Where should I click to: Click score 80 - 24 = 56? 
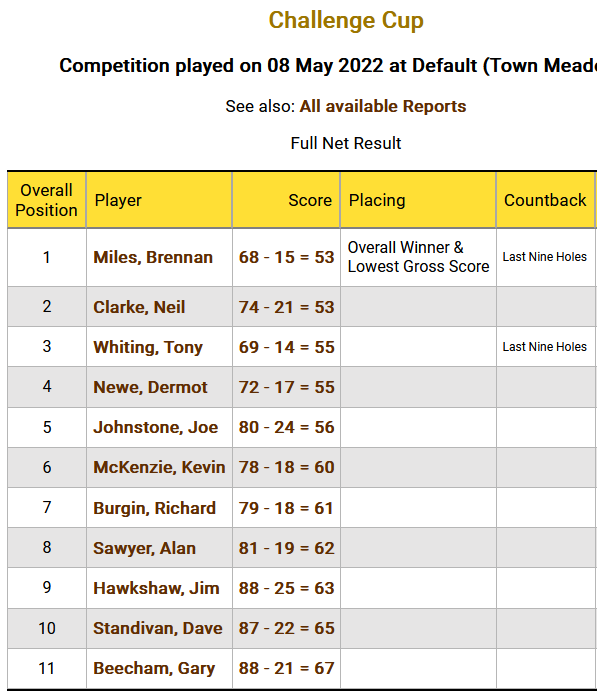[286, 427]
